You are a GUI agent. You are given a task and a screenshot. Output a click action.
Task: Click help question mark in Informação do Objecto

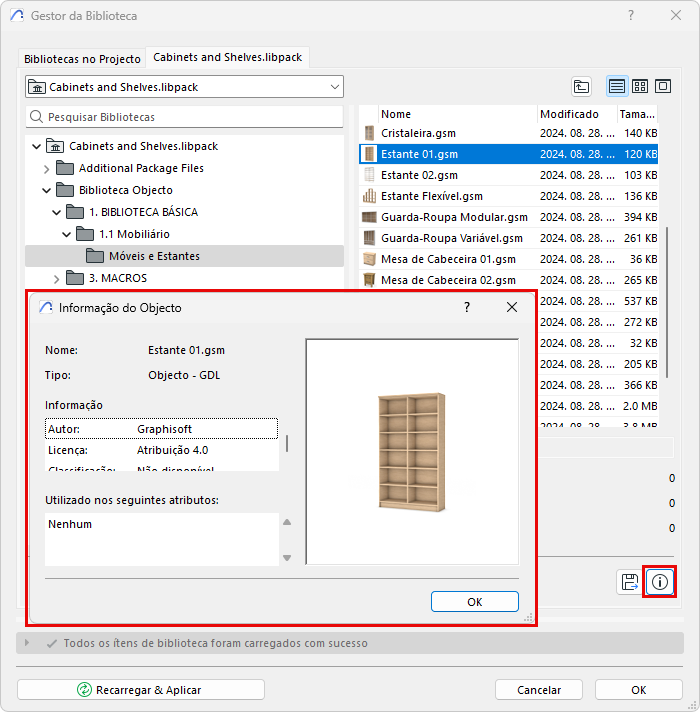[467, 307]
